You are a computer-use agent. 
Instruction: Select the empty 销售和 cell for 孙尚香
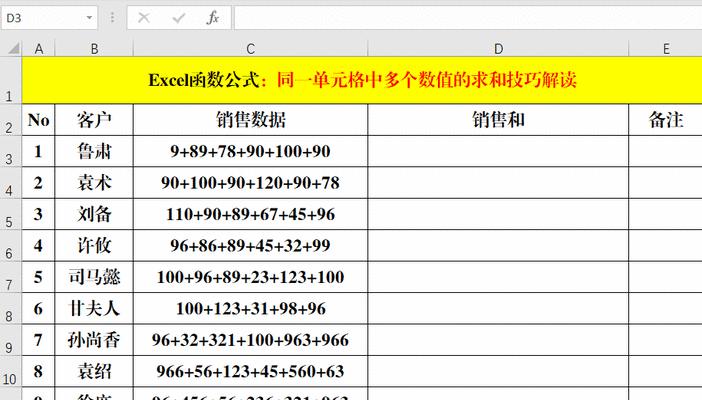point(498,340)
